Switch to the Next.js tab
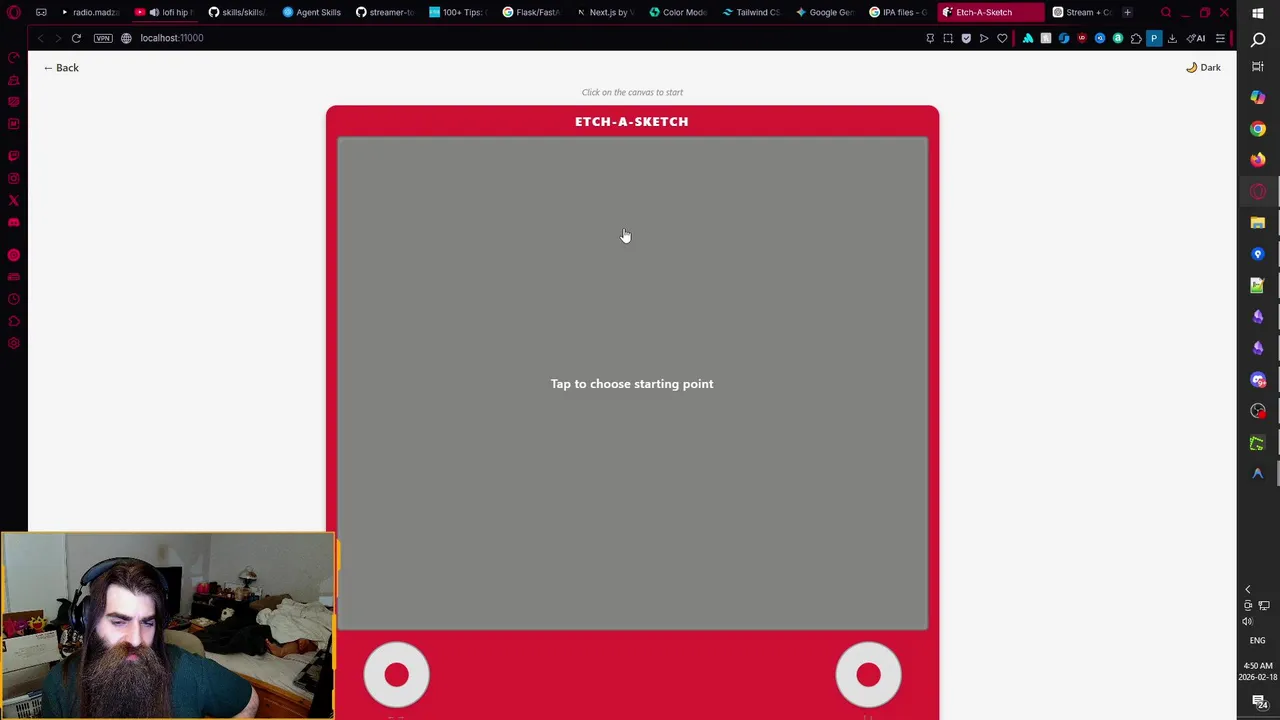Viewport: 1280px width, 720px height. click(606, 12)
